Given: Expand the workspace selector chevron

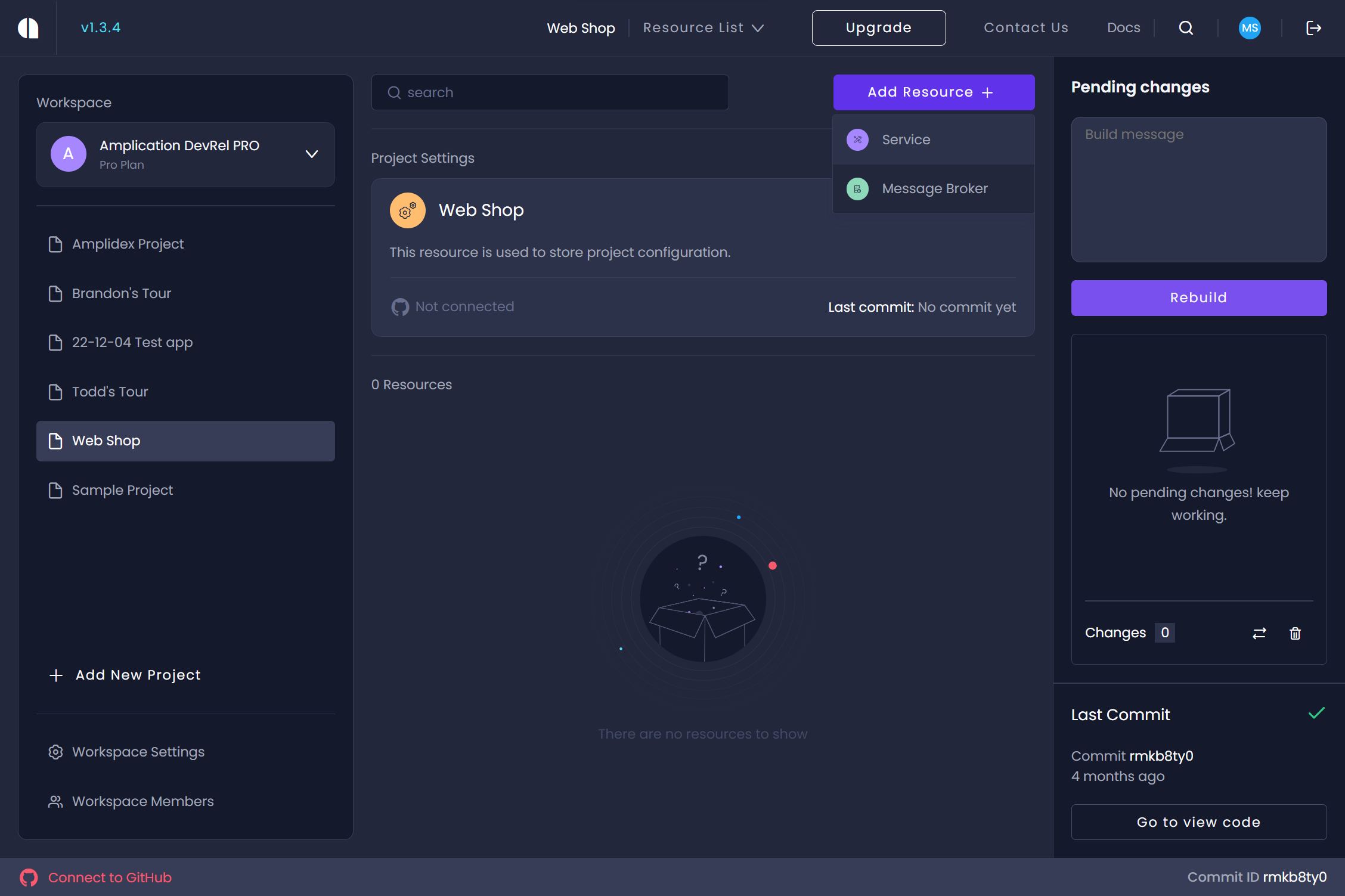Looking at the screenshot, I should 312,154.
